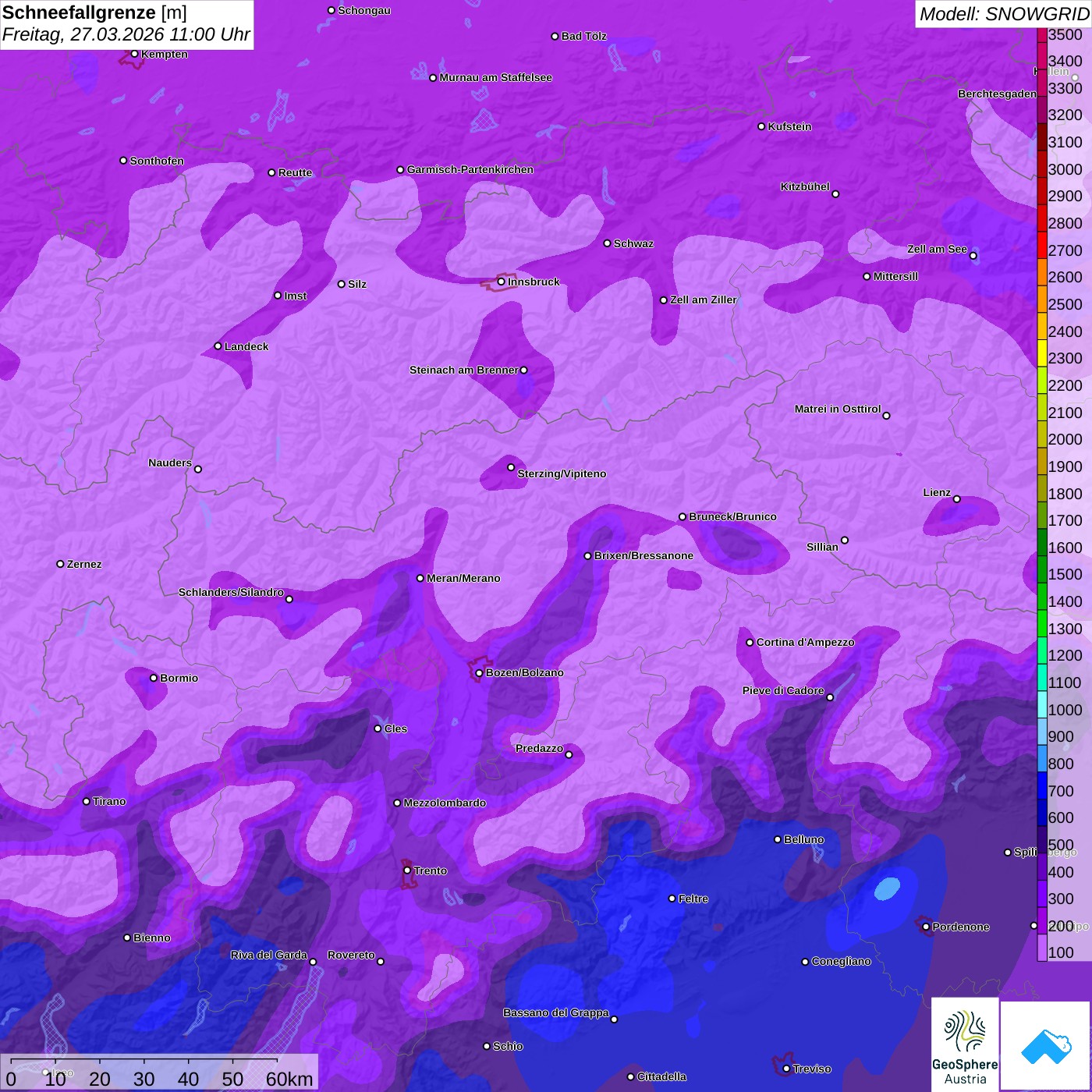This screenshot has width=1092, height=1092.
Task: Click the cyan legend swatch at 1000
Action: [x=1042, y=704]
